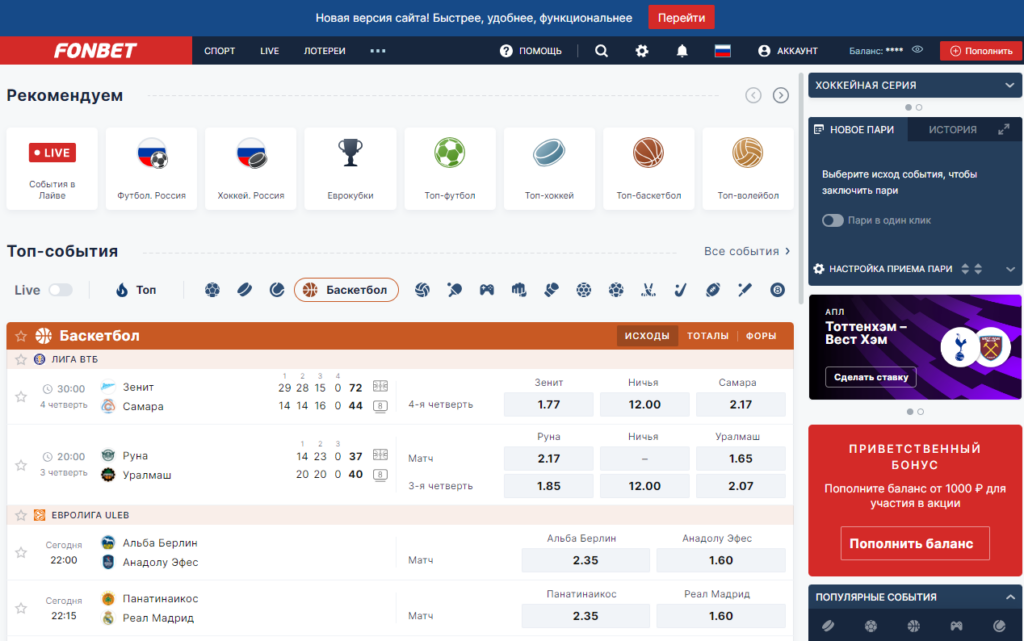
Task: Select tennis icon in Популярные события
Action: (999, 626)
